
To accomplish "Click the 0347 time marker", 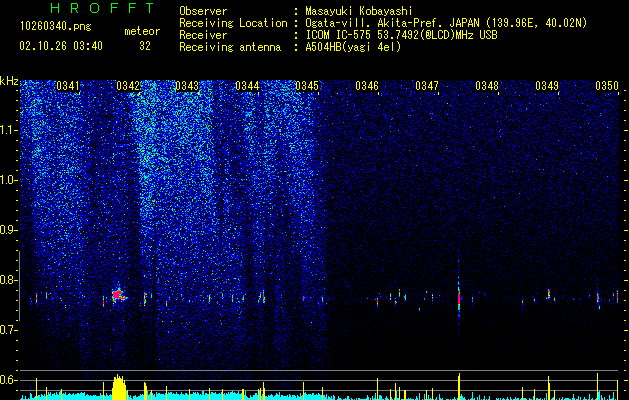I will (427, 86).
